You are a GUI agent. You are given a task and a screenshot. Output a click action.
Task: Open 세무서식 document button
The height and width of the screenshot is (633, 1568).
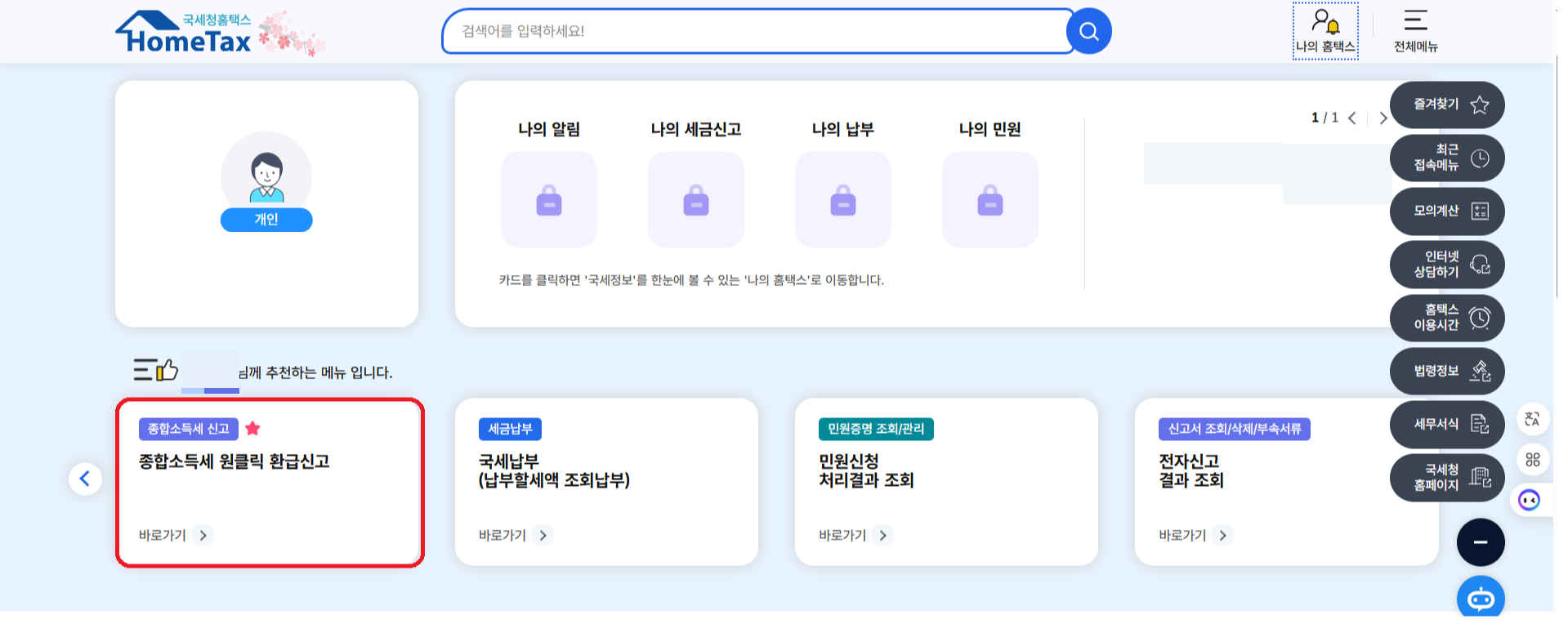pyautogui.click(x=1447, y=424)
